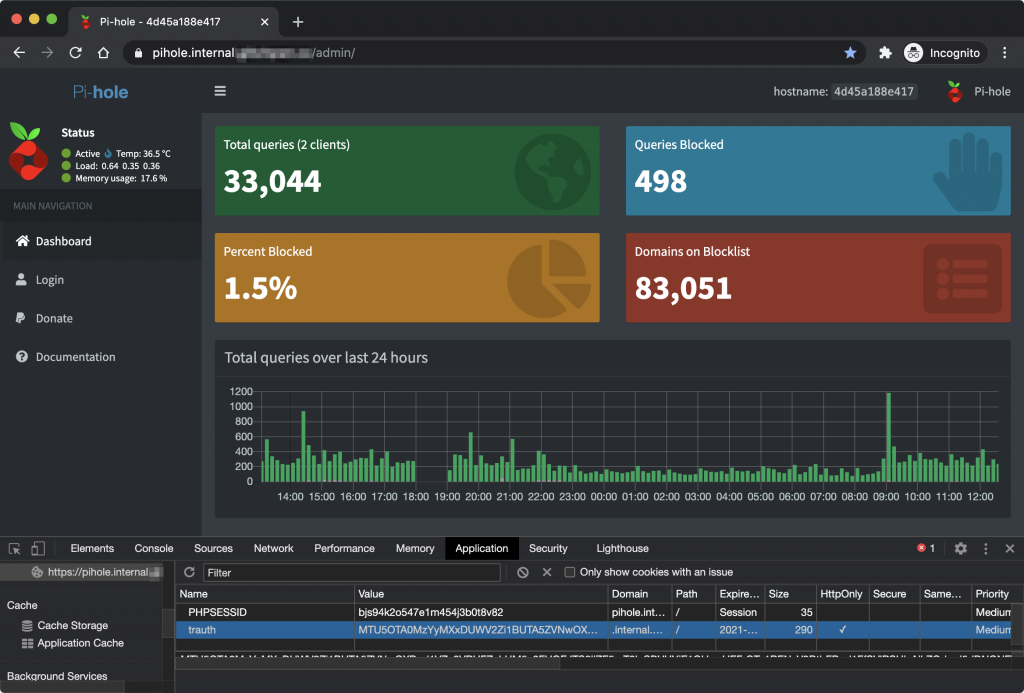
Task: Toggle the Pi-hole sidebar hamburger menu
Action: point(220,91)
